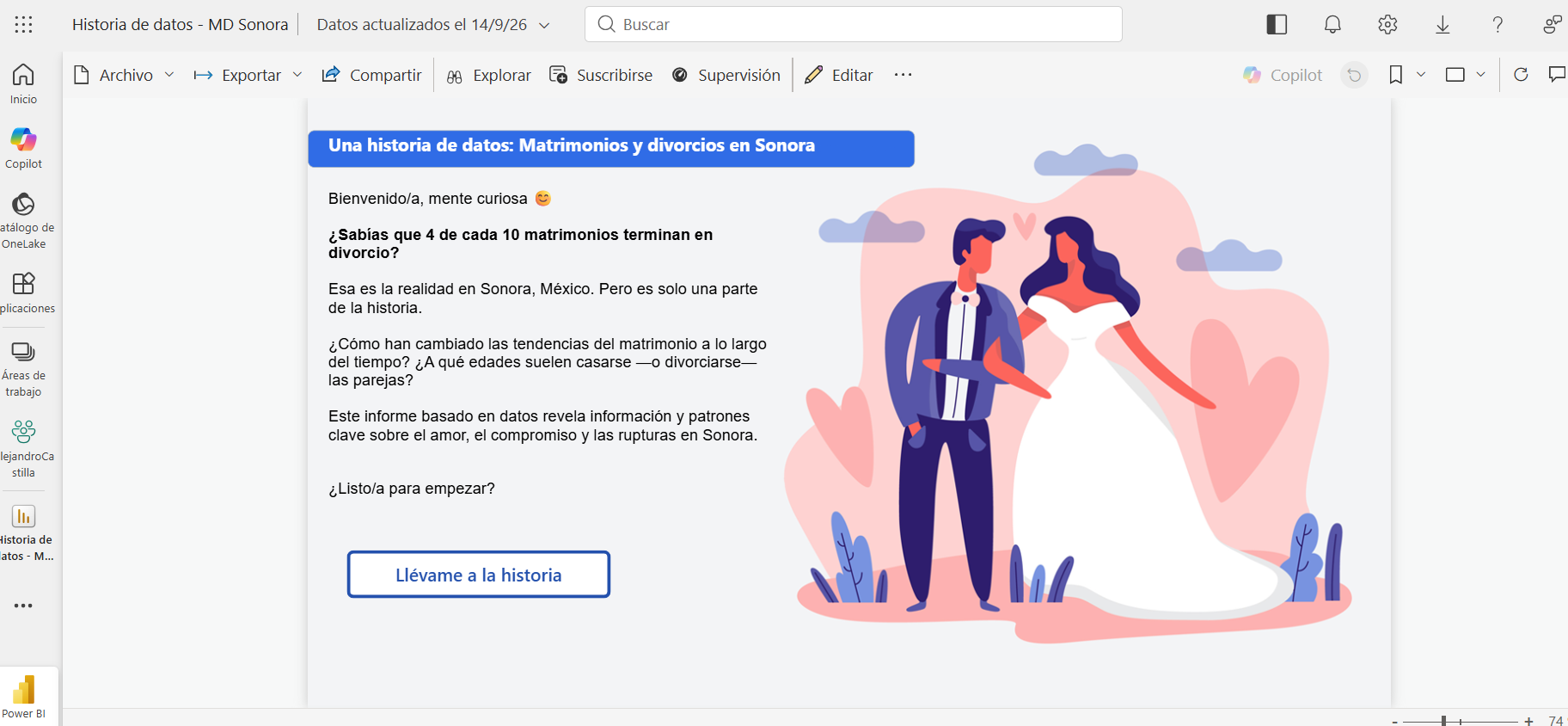
Task: Open notifications bell
Action: [x=1332, y=24]
